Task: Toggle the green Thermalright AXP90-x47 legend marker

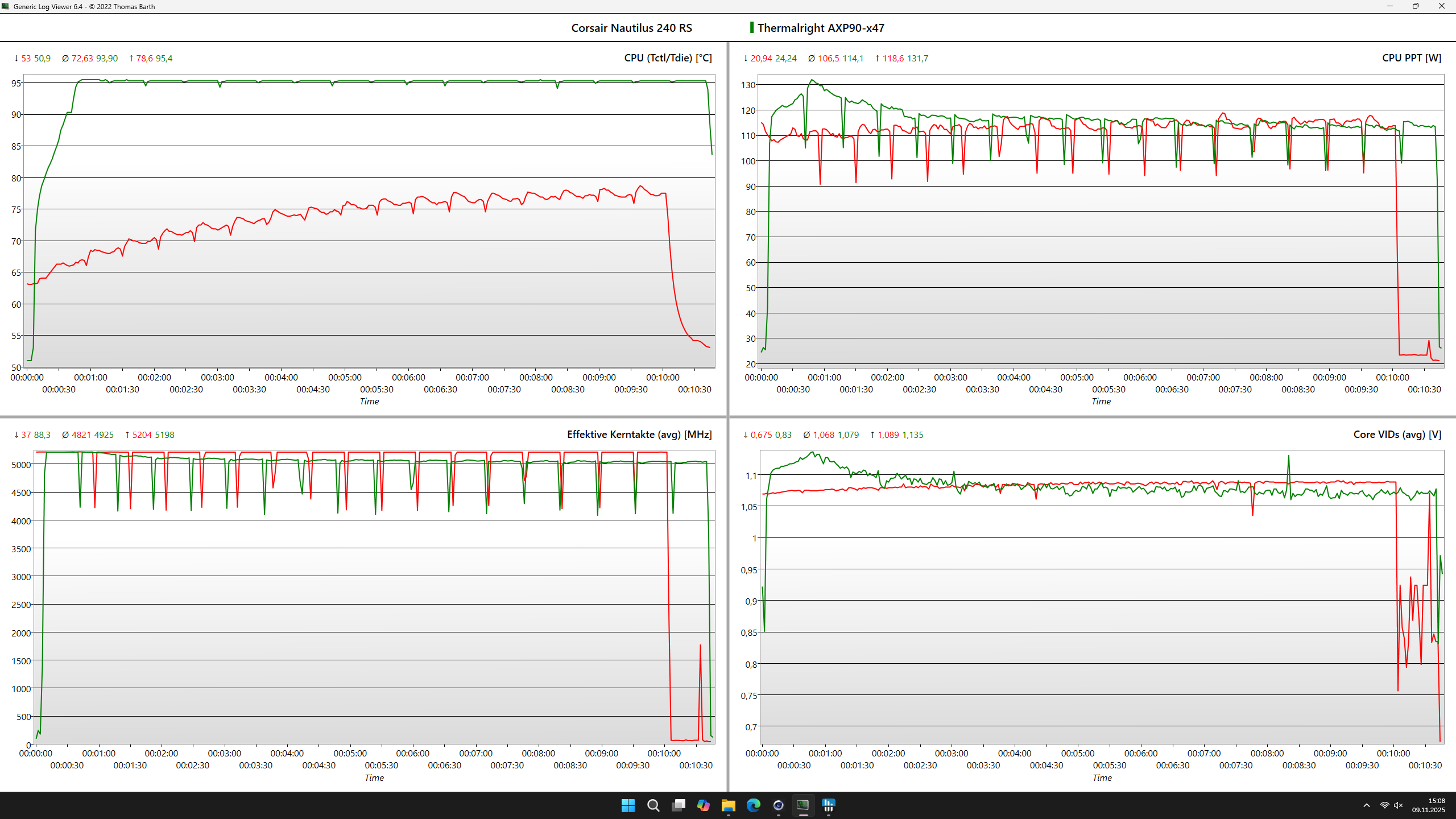Action: tap(752, 27)
